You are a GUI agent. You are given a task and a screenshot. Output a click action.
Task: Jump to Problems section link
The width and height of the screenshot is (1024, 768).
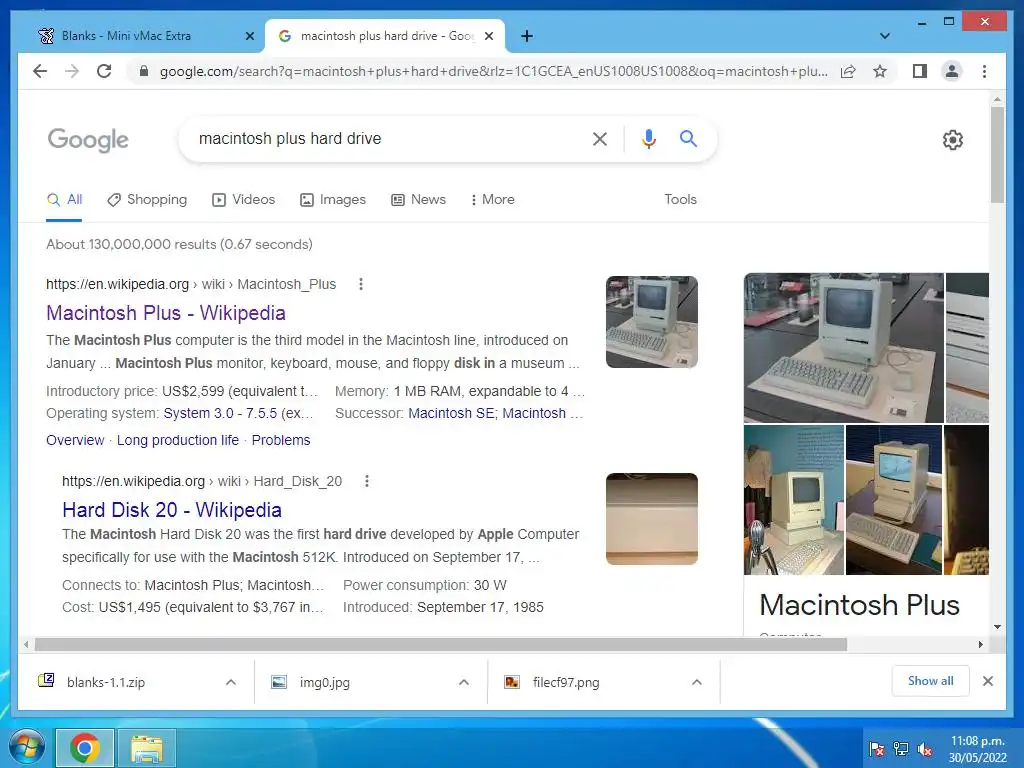[x=281, y=440]
